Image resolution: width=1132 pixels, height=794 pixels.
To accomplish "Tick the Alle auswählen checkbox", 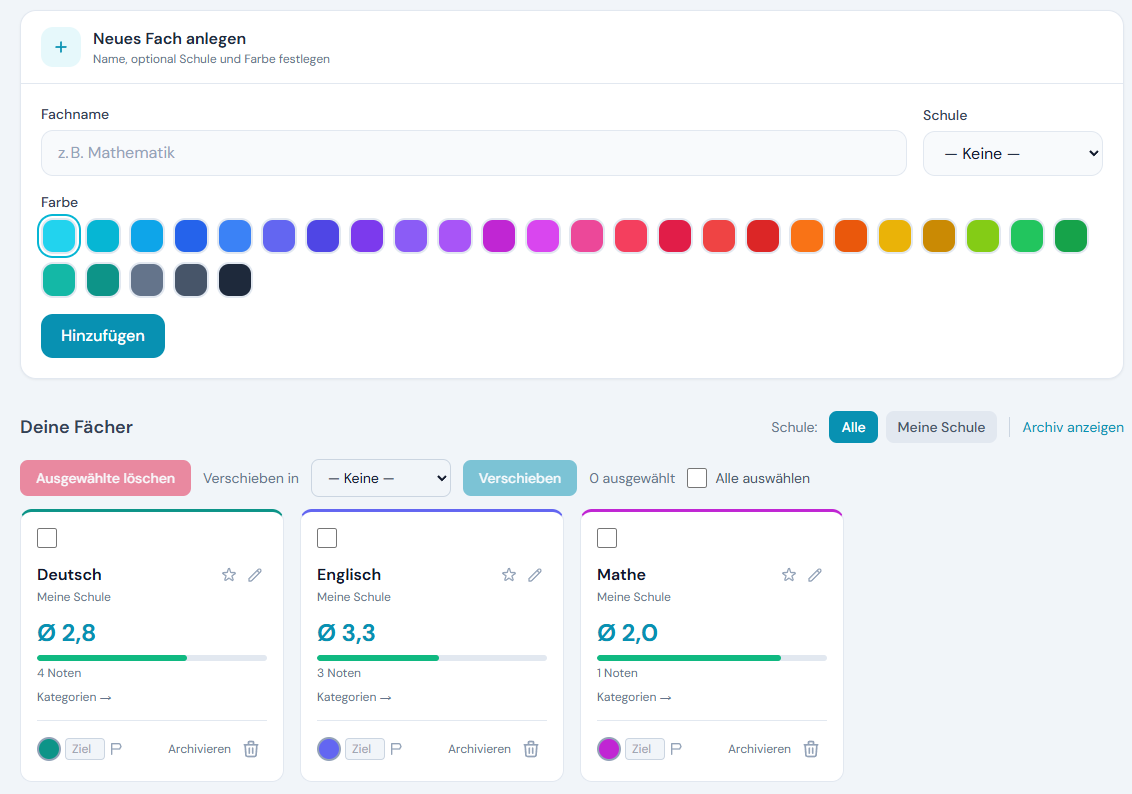I will [x=697, y=478].
